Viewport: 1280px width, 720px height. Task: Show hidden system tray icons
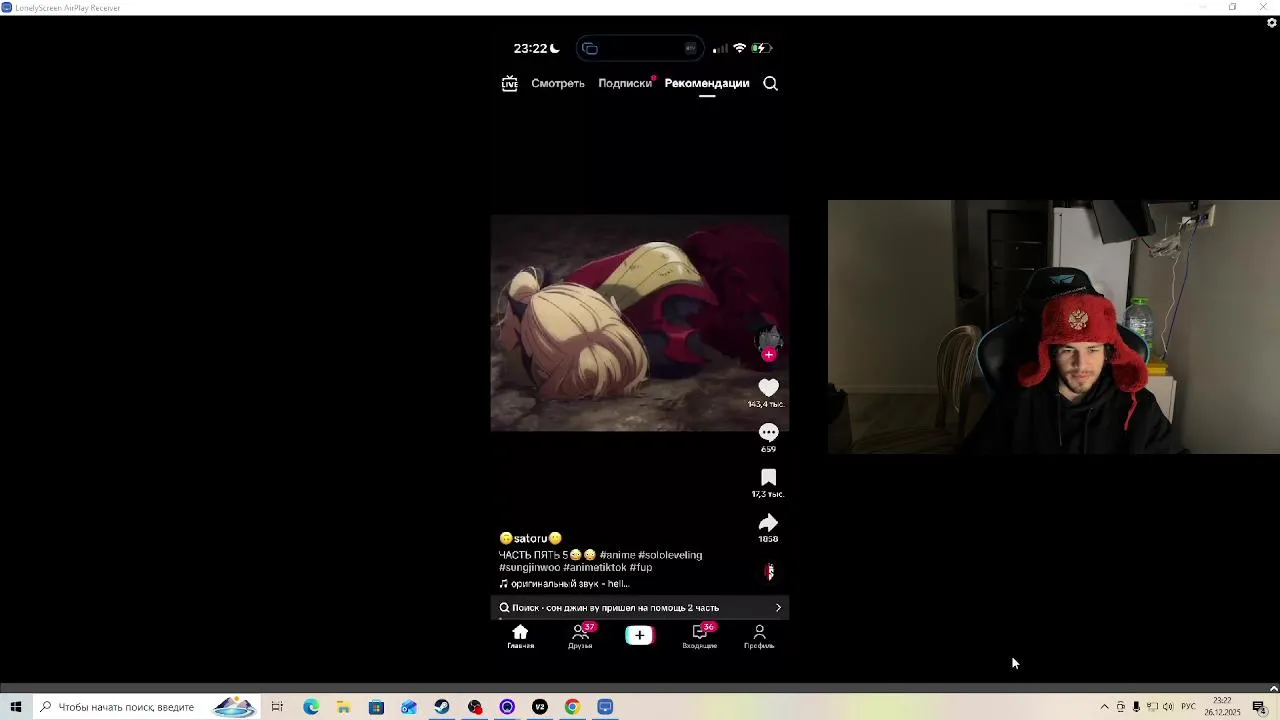(1104, 707)
